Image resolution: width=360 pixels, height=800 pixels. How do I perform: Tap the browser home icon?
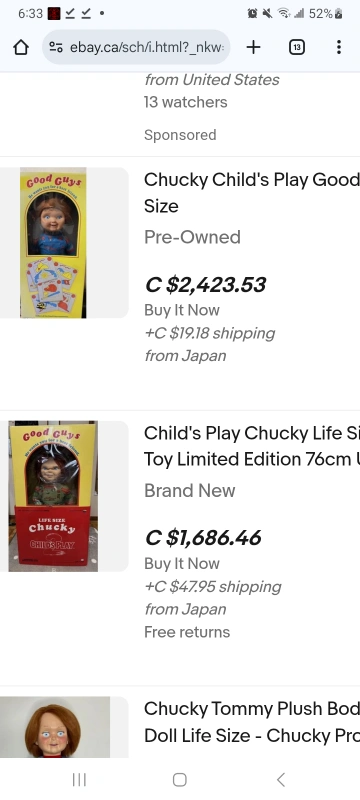tap(20, 47)
